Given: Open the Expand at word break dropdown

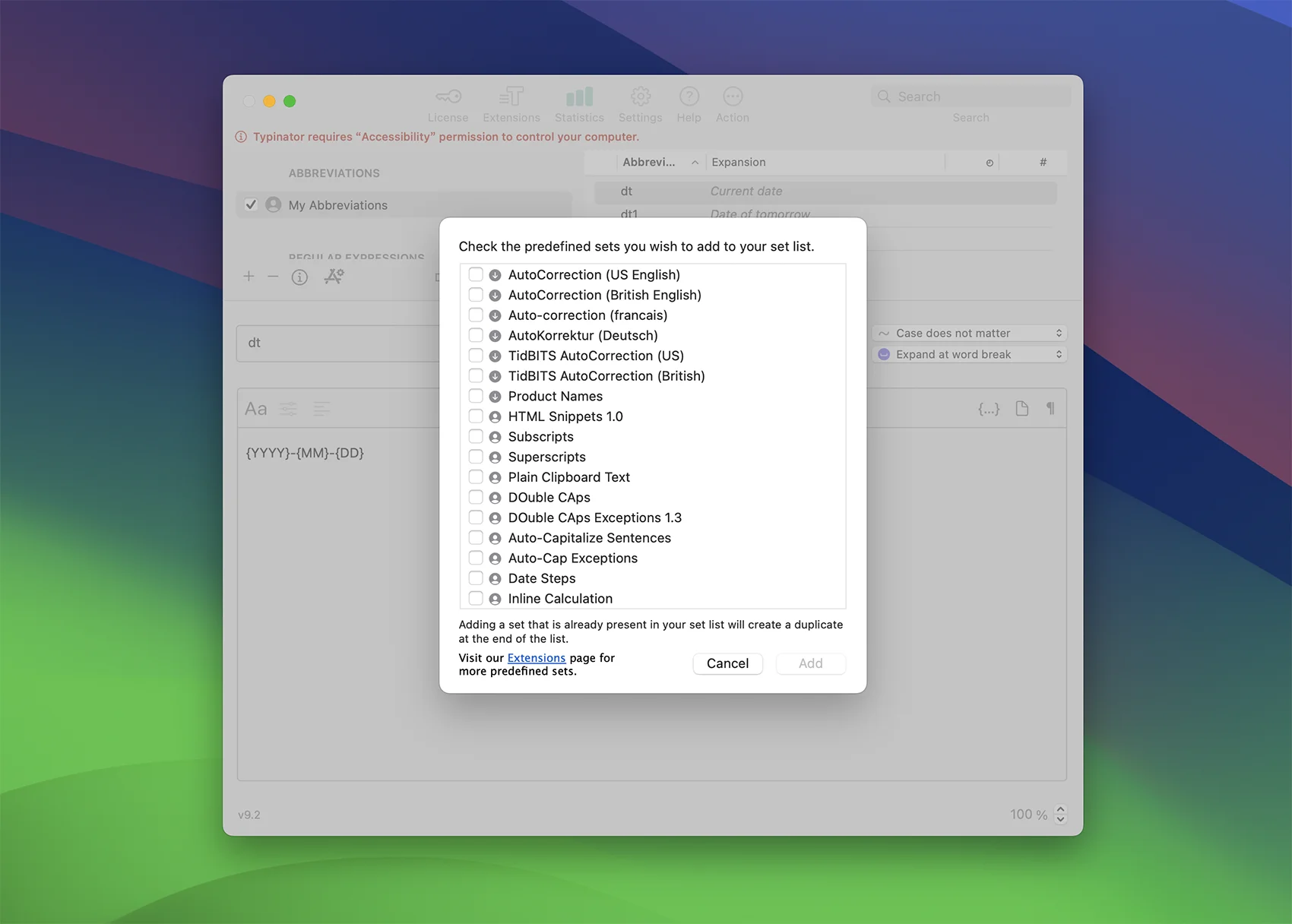Looking at the screenshot, I should pos(970,355).
